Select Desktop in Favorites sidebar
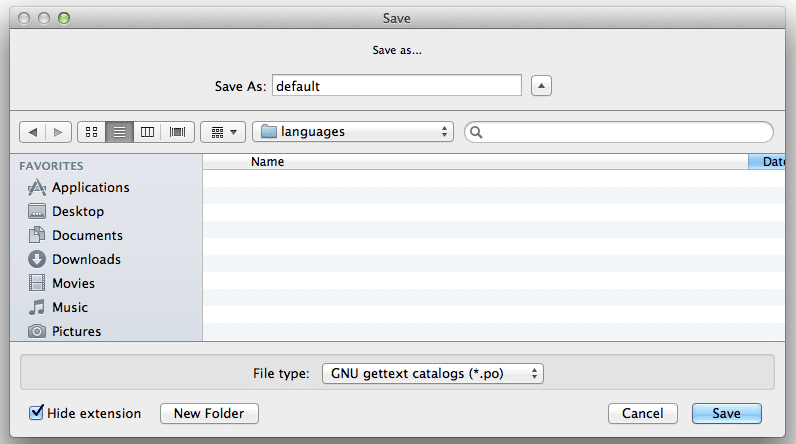 click(78, 211)
